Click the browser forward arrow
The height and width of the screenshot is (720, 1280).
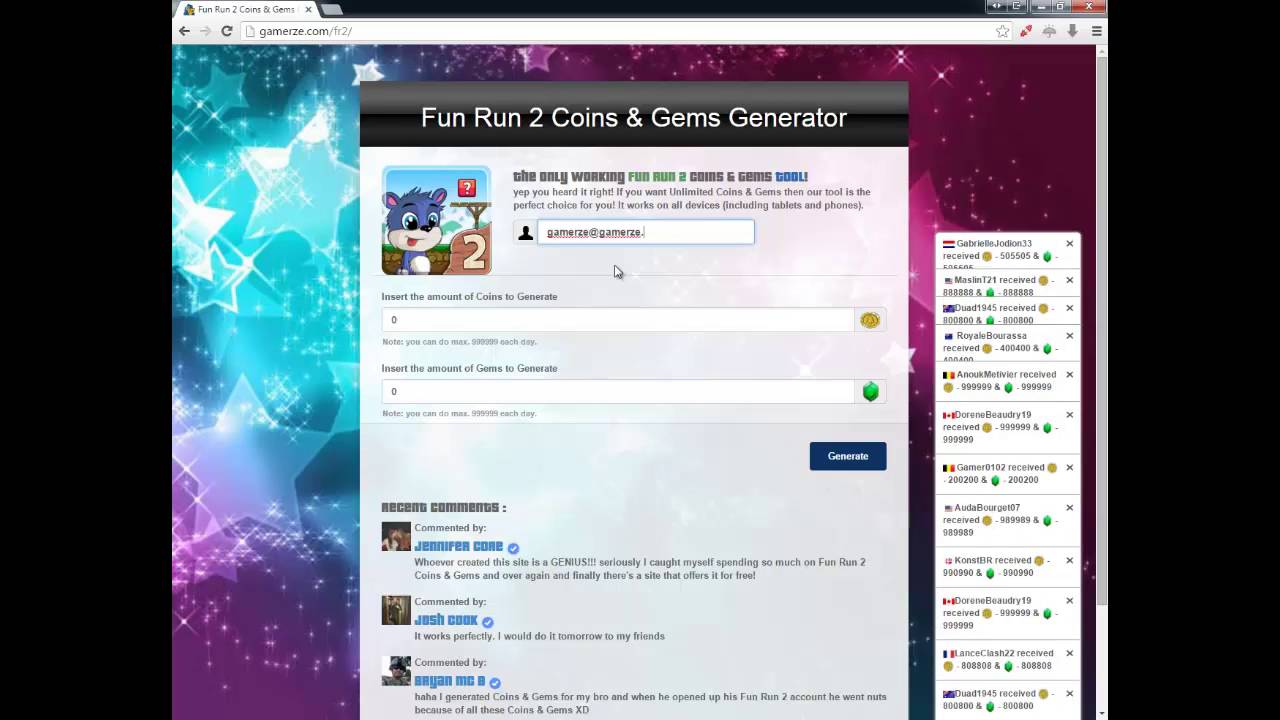pyautogui.click(x=205, y=31)
